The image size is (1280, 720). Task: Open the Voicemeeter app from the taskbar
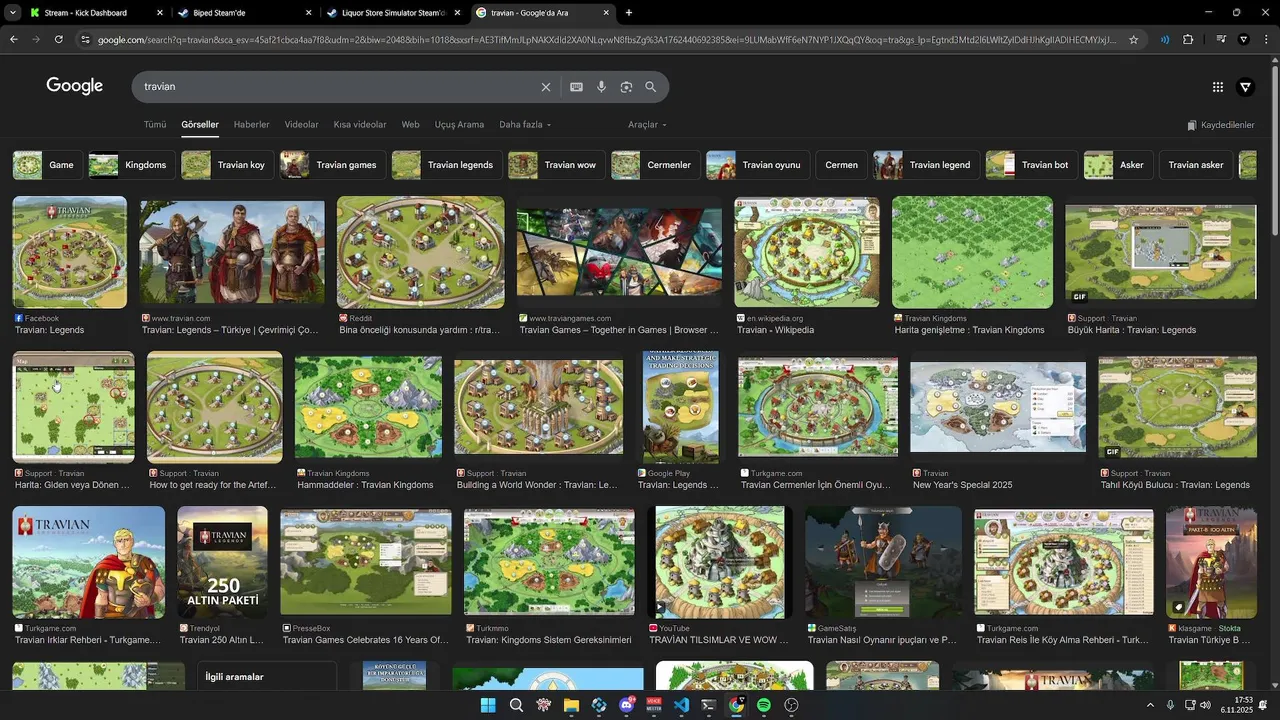(654, 705)
